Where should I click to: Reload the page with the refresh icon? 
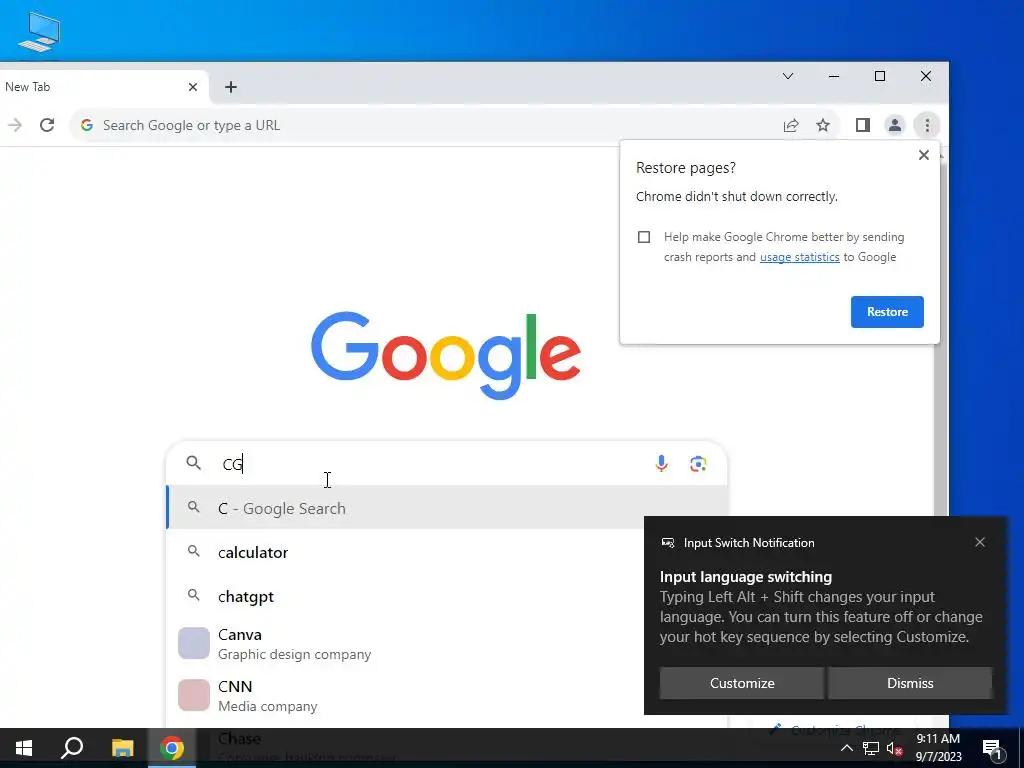[46, 125]
